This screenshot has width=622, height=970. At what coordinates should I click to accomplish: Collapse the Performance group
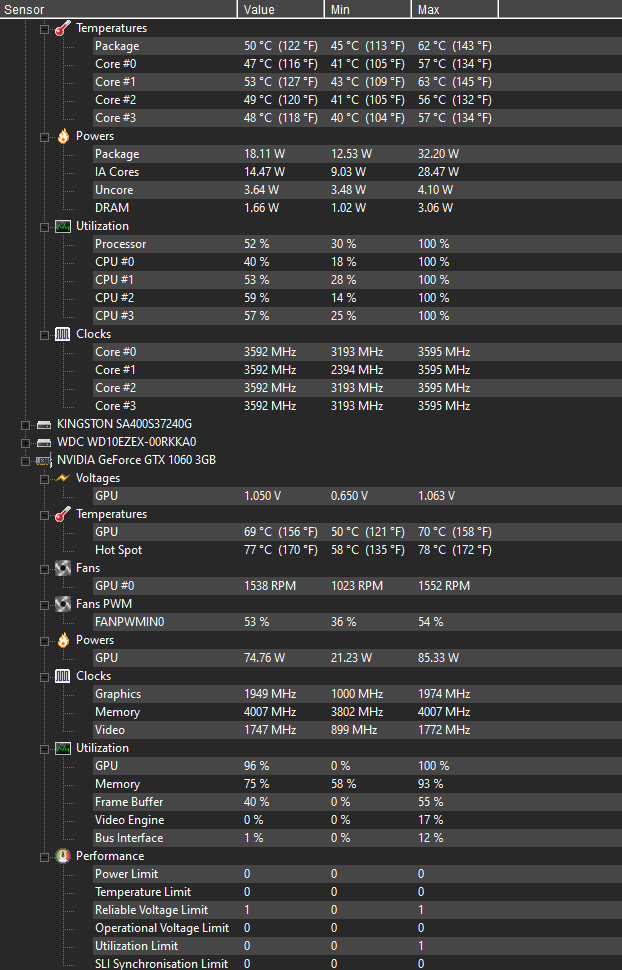click(x=44, y=856)
